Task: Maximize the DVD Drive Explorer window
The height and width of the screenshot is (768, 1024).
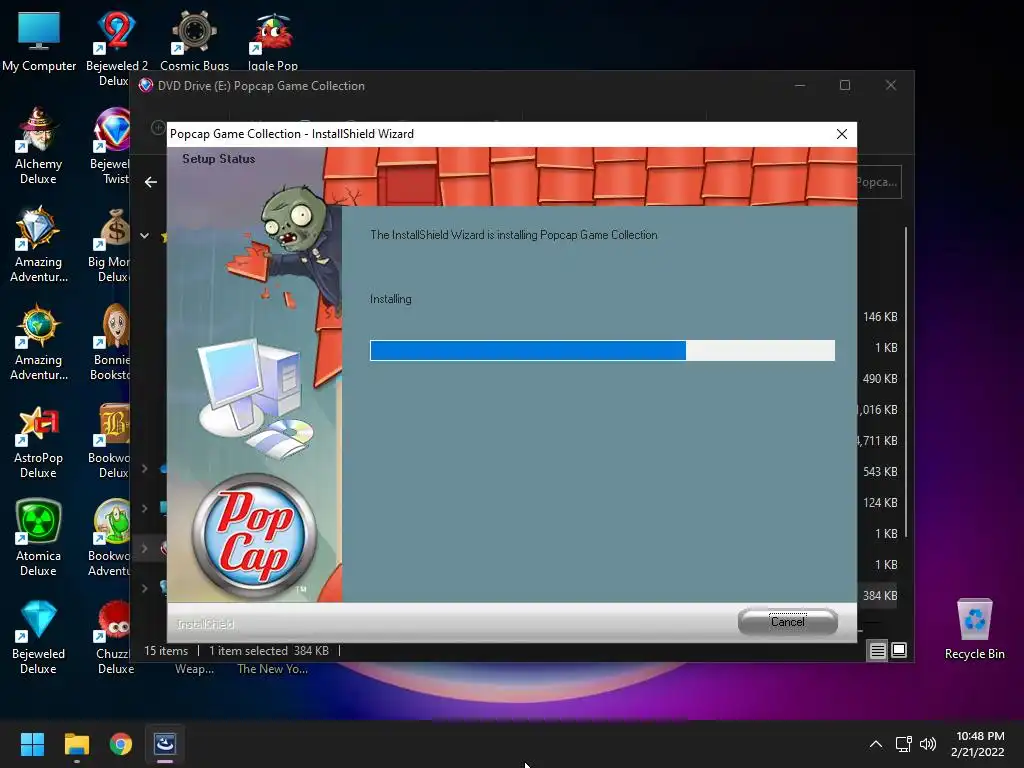Action: coord(845,86)
